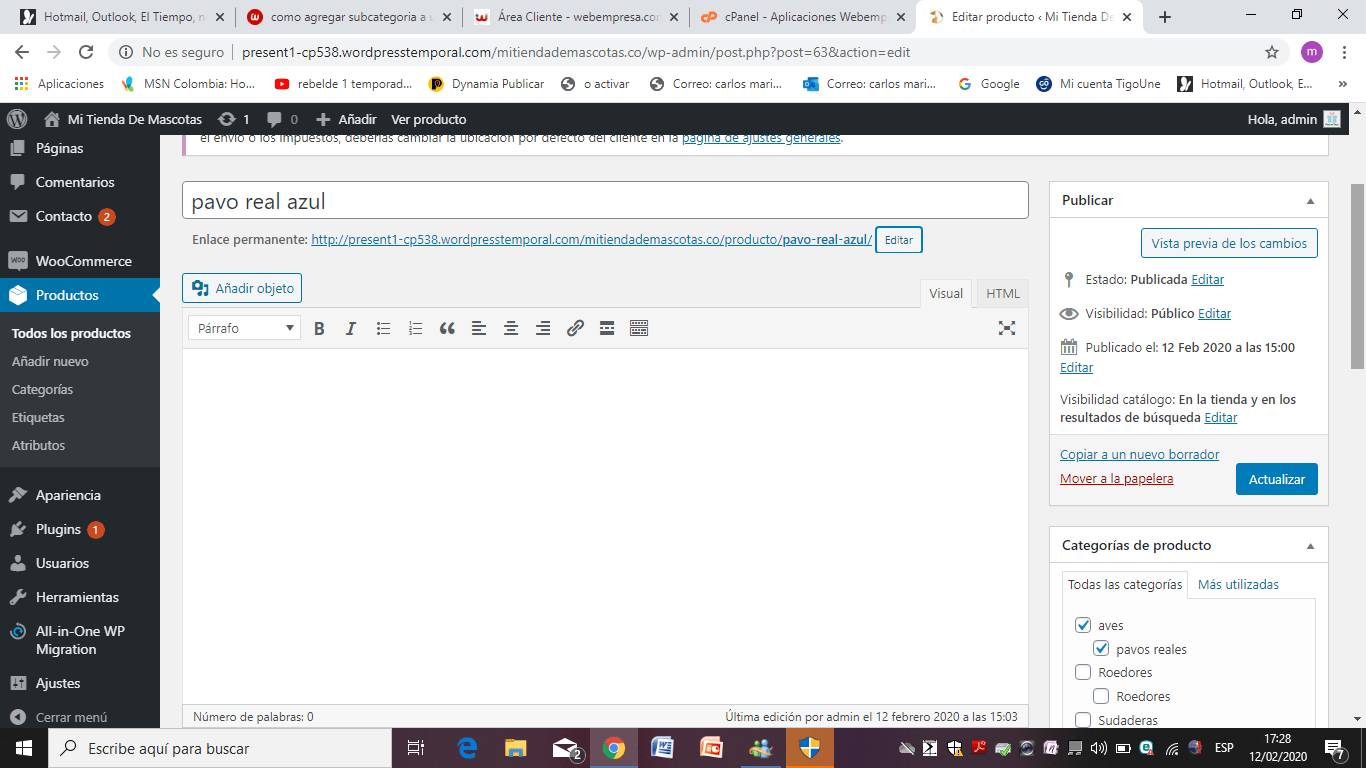Apply italic formatting in editor toolbar
The height and width of the screenshot is (768, 1366).
pos(351,328)
